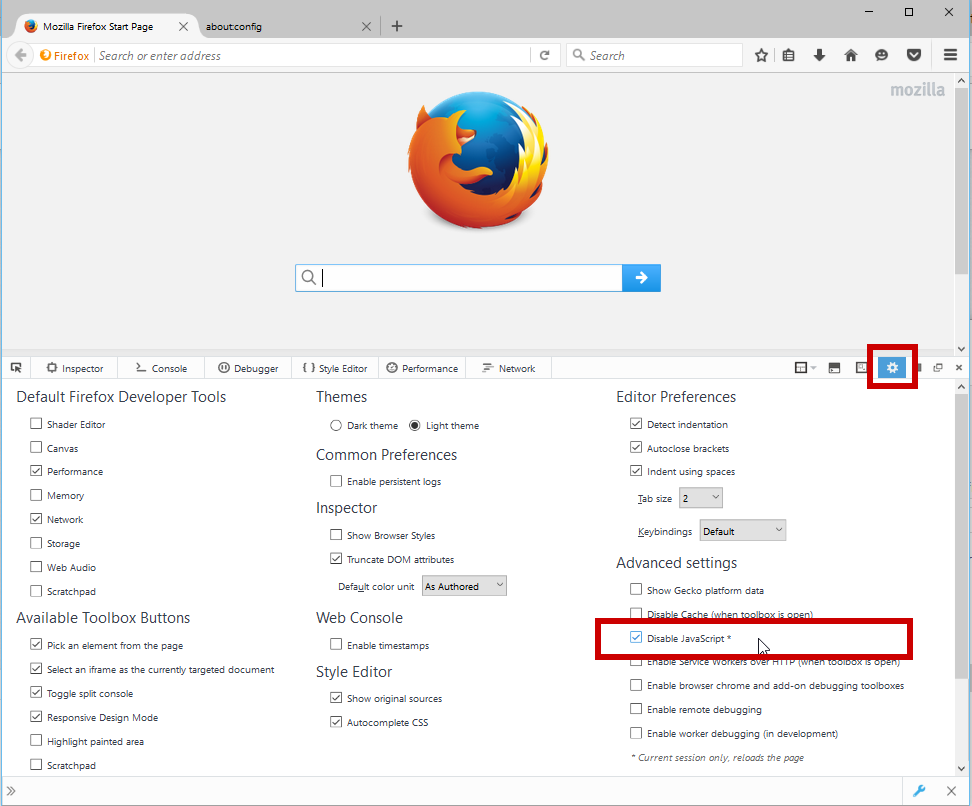
Task: Enable the Storage tool checkbox
Action: [x=36, y=542]
